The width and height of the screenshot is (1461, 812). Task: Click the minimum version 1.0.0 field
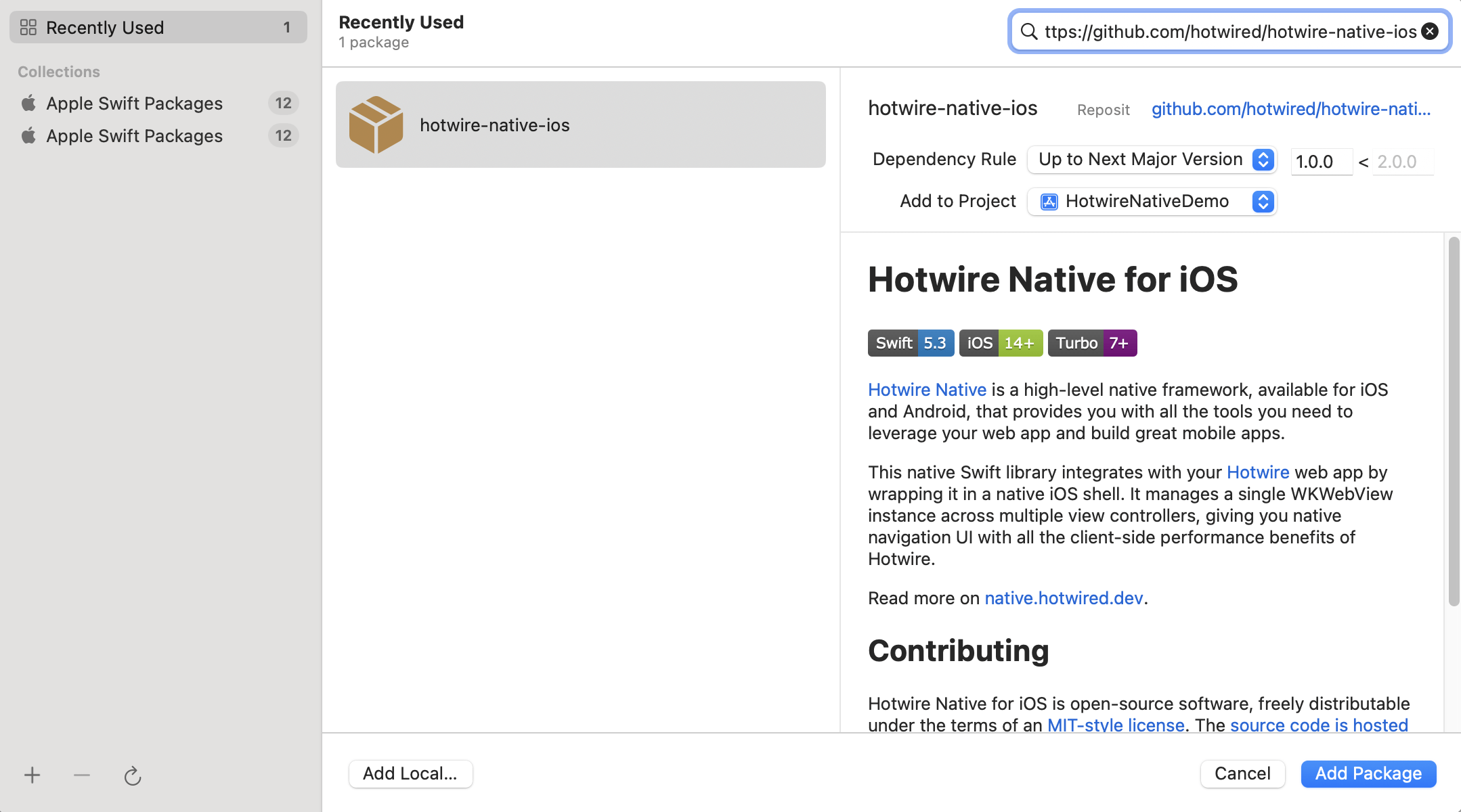coord(1320,162)
